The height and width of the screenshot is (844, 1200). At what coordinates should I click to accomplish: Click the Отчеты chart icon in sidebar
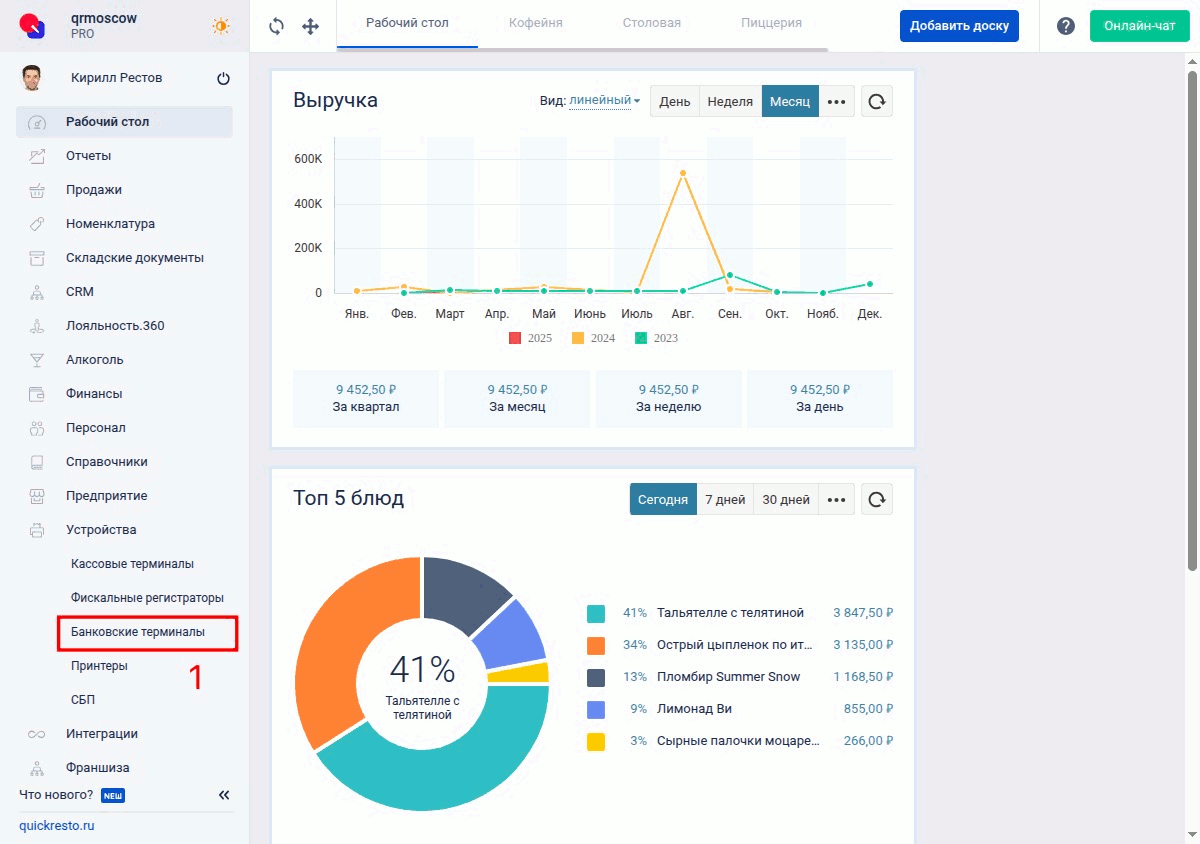point(38,156)
